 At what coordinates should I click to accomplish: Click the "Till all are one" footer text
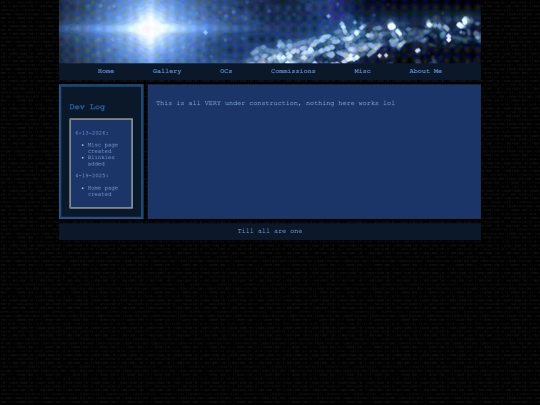click(270, 231)
